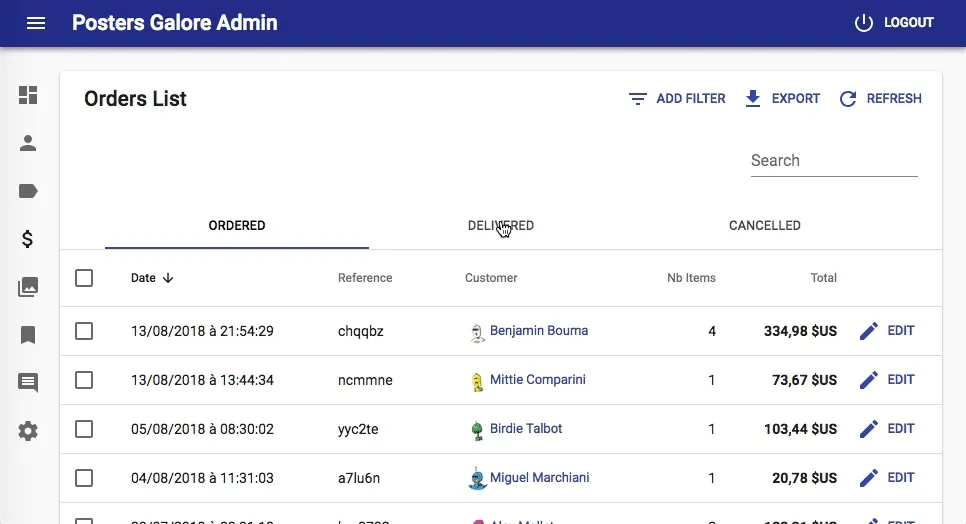
Task: Click the download icon beside Export
Action: point(753,99)
